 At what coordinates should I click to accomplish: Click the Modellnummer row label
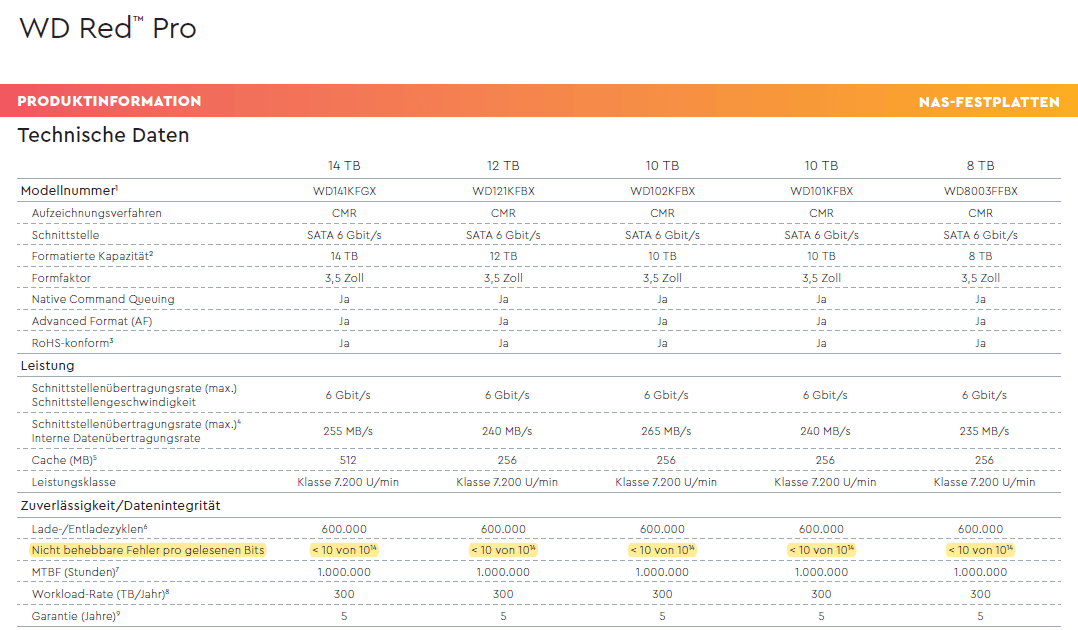pos(69,191)
